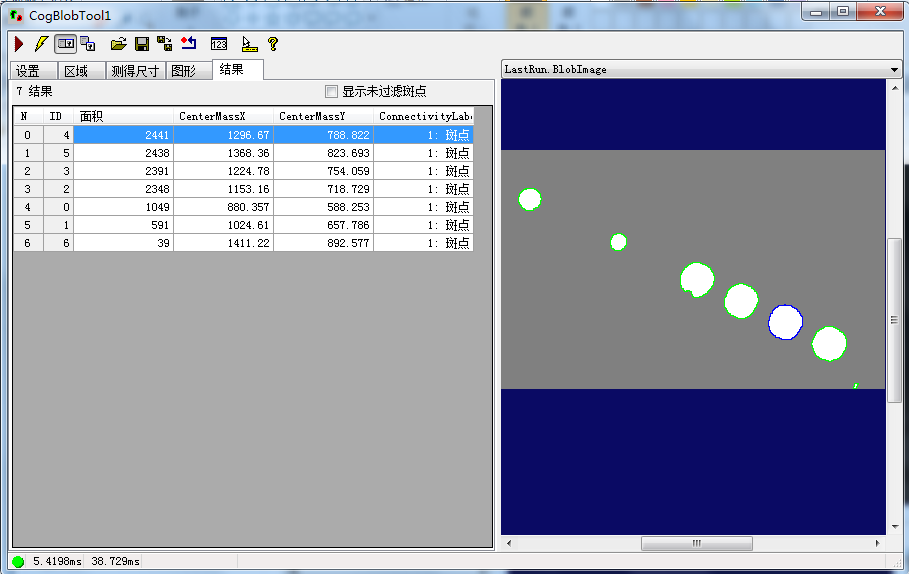Click the 面积 column header

tap(123, 116)
